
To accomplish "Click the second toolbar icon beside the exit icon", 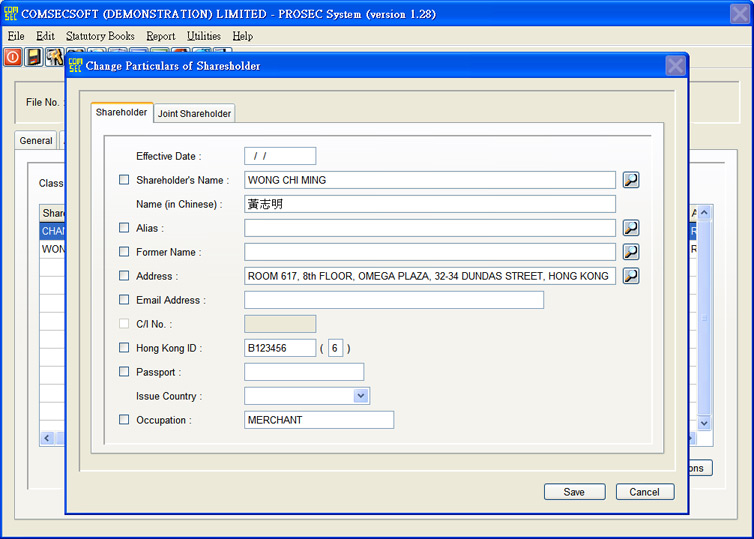I will coord(34,57).
